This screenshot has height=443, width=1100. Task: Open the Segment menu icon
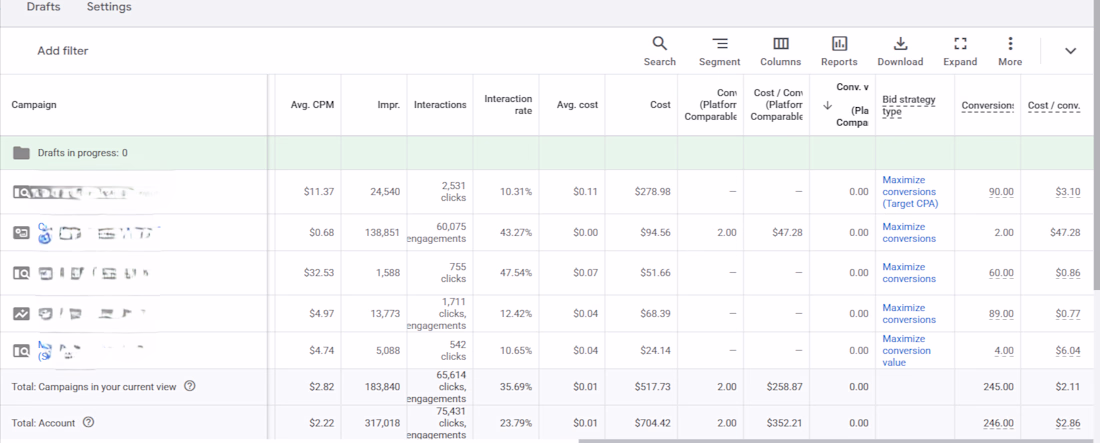point(720,44)
